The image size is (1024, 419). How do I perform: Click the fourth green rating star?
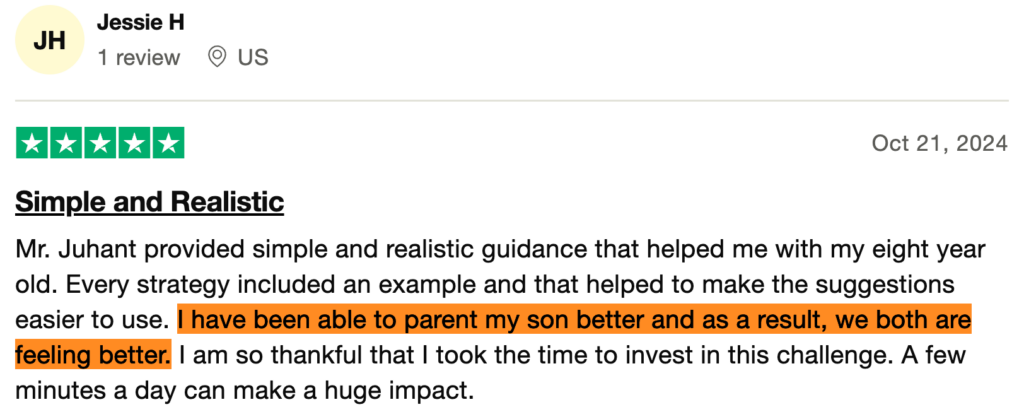pyautogui.click(x=134, y=143)
